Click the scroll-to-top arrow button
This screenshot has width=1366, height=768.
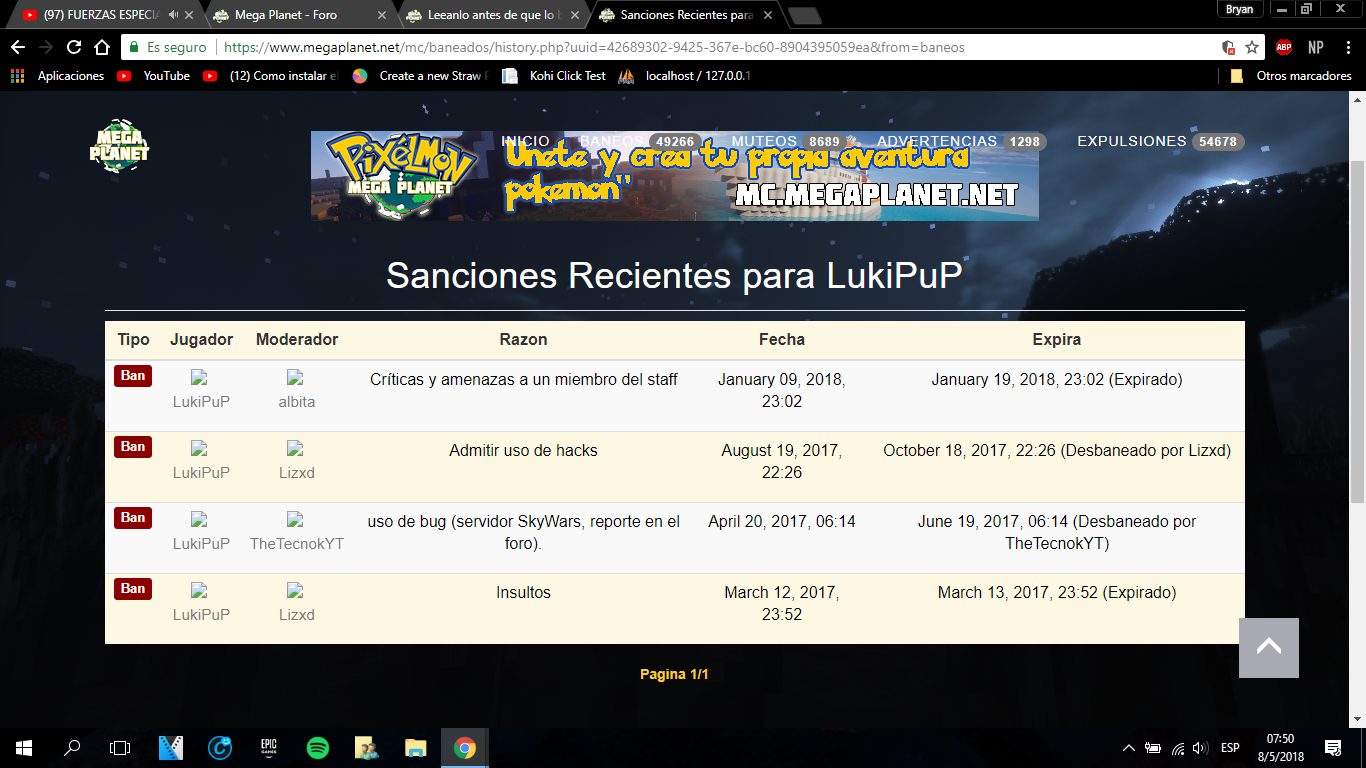point(1268,647)
